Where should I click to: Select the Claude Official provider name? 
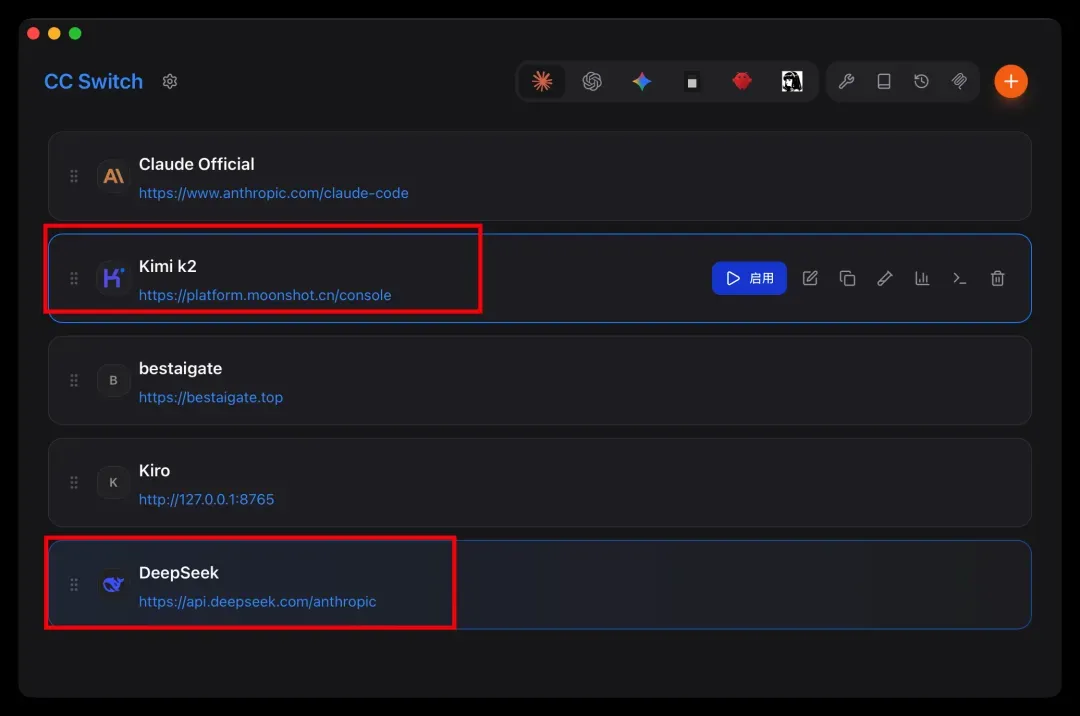(x=196, y=164)
